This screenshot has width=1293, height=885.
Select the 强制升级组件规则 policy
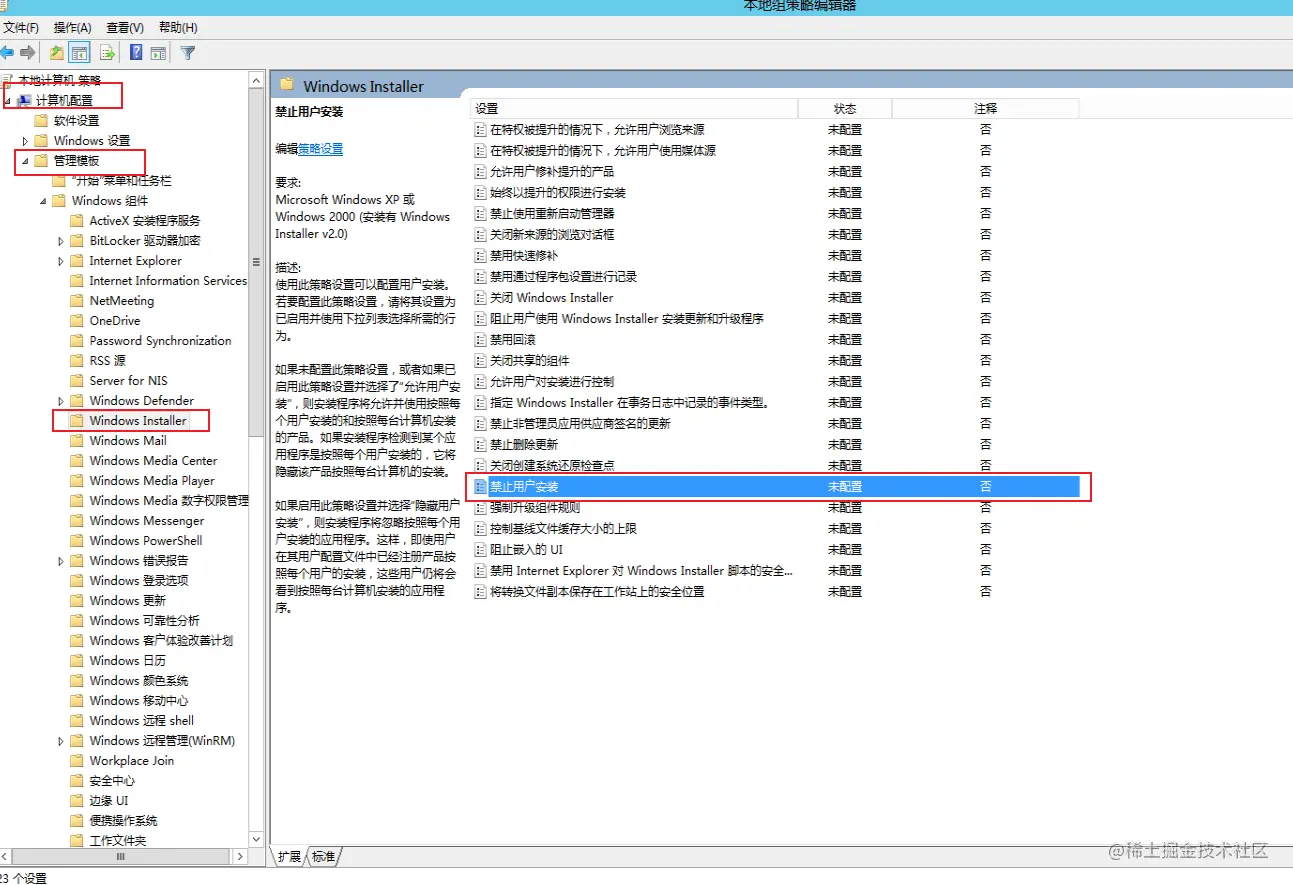(534, 507)
